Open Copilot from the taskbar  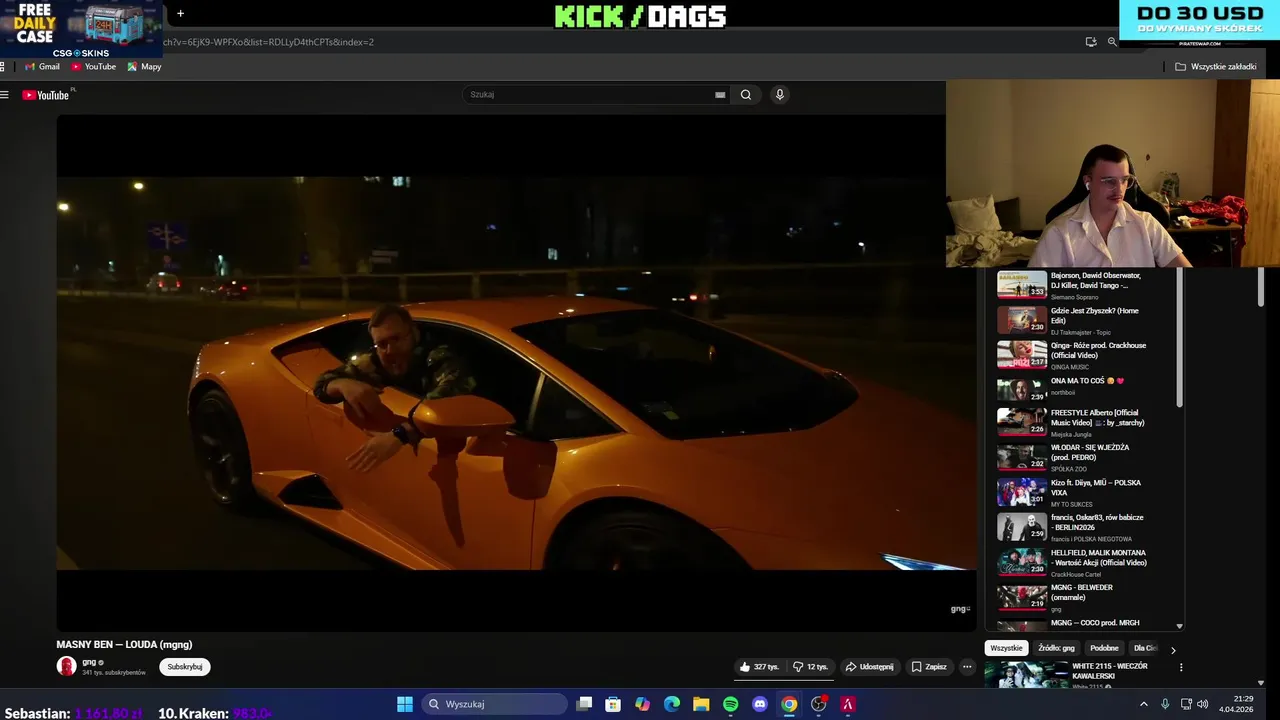(x=642, y=704)
